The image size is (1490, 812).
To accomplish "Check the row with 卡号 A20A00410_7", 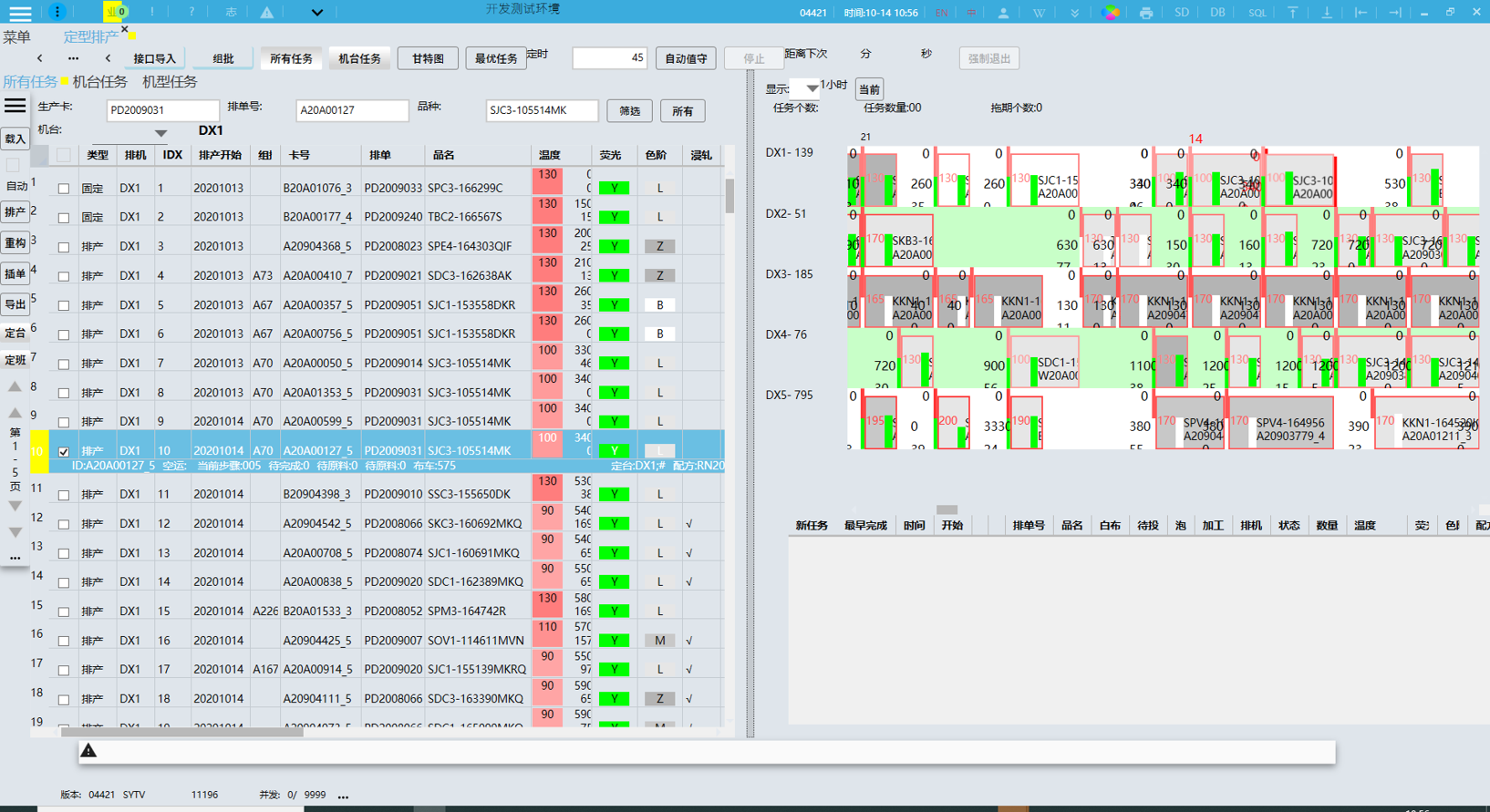I will [x=64, y=276].
